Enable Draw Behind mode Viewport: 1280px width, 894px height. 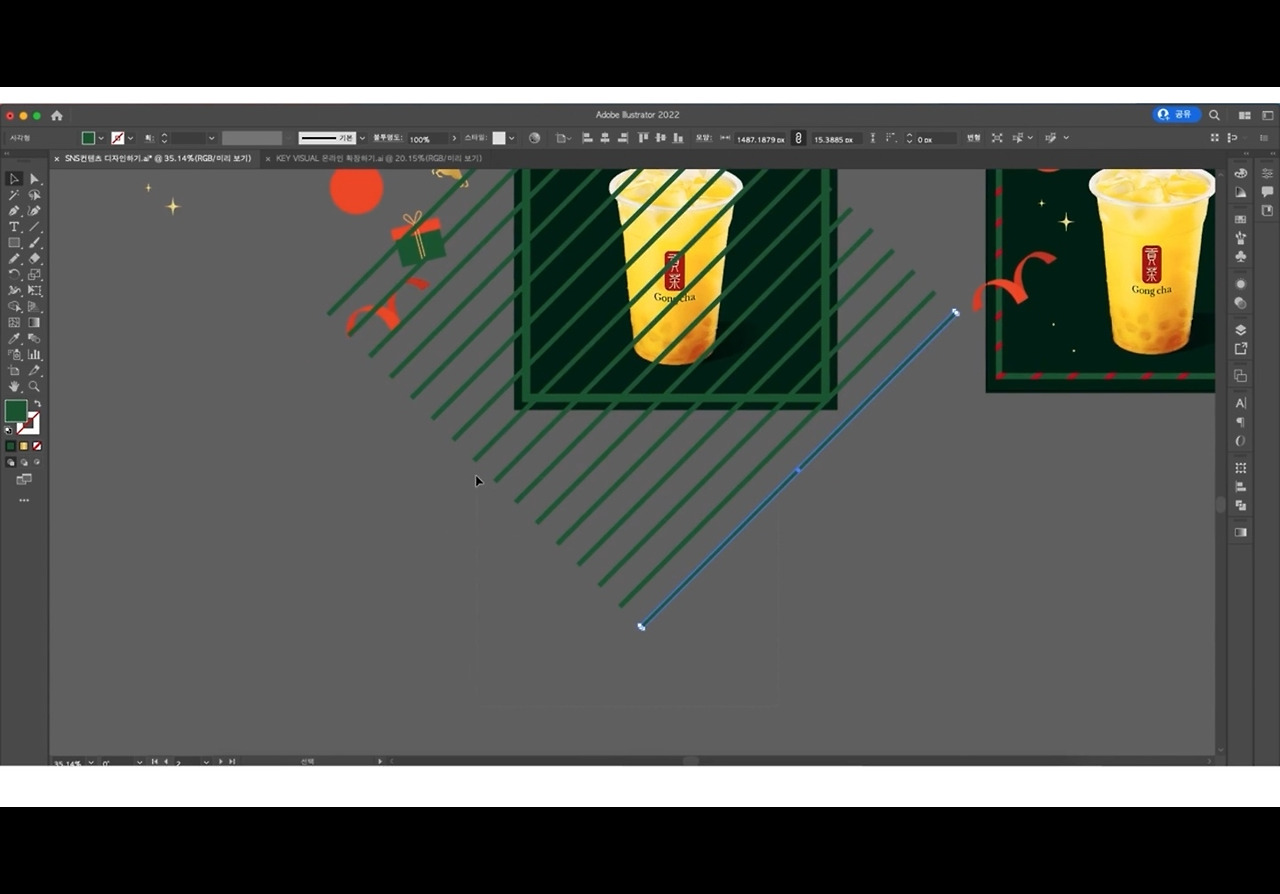(x=24, y=463)
